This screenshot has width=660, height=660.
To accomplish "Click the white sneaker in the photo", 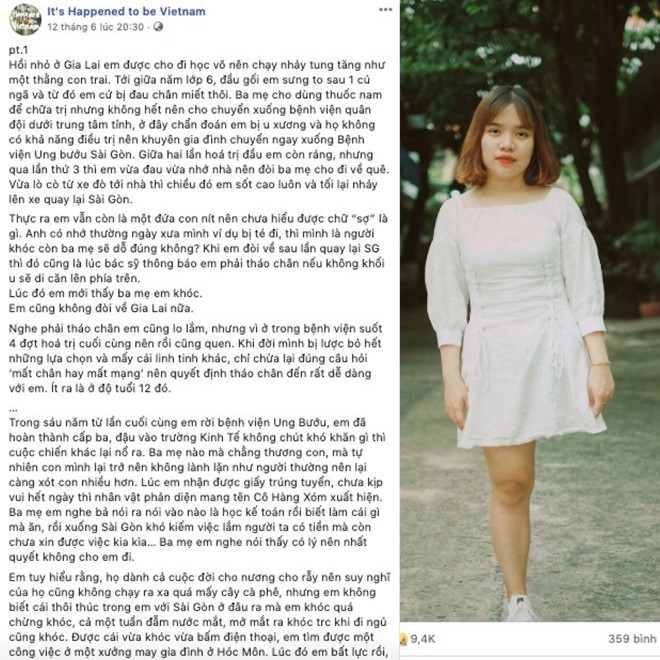I will [520, 608].
